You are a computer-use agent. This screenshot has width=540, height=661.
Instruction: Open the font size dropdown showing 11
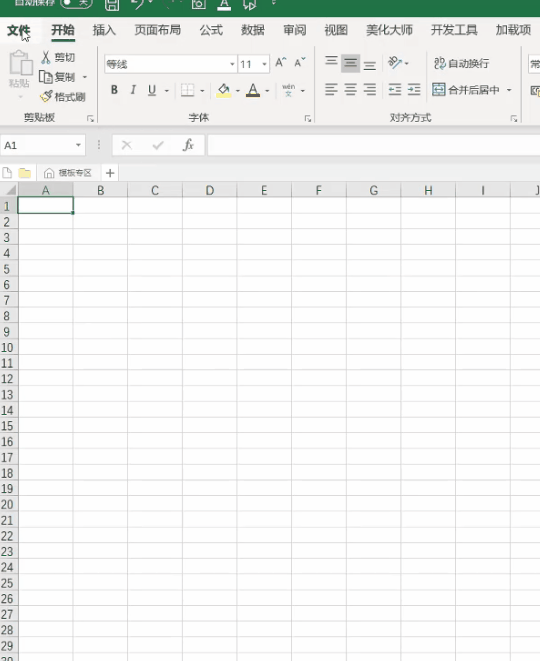point(264,64)
